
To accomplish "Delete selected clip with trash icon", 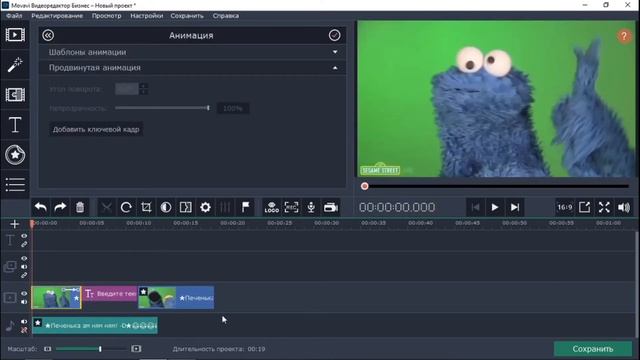I will 80,207.
